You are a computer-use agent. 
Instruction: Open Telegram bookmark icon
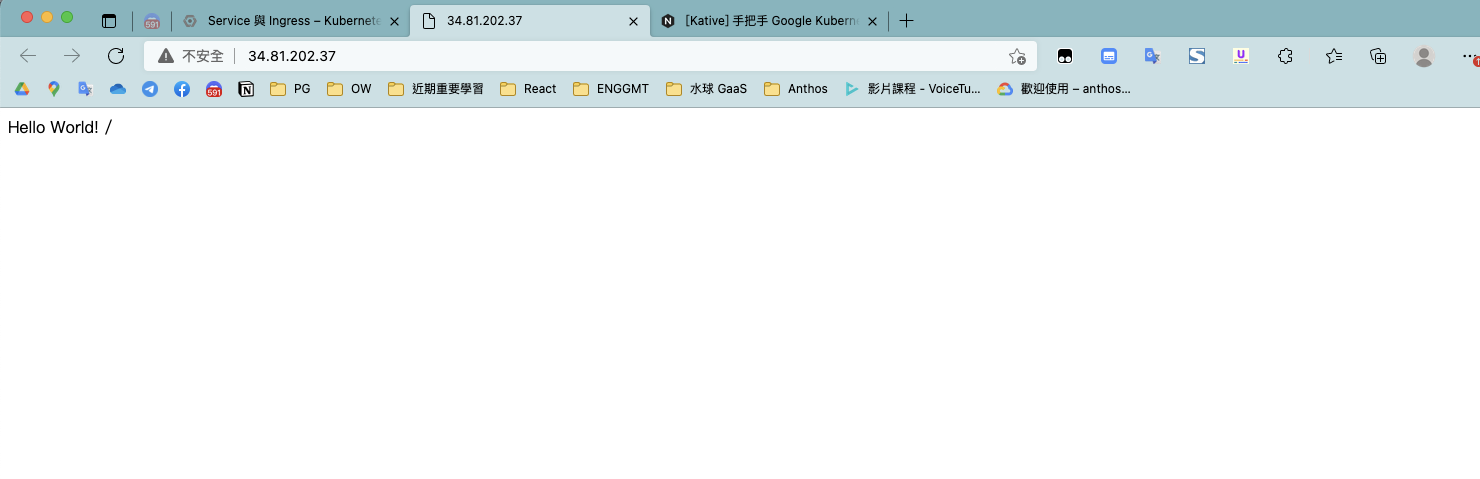tap(150, 89)
